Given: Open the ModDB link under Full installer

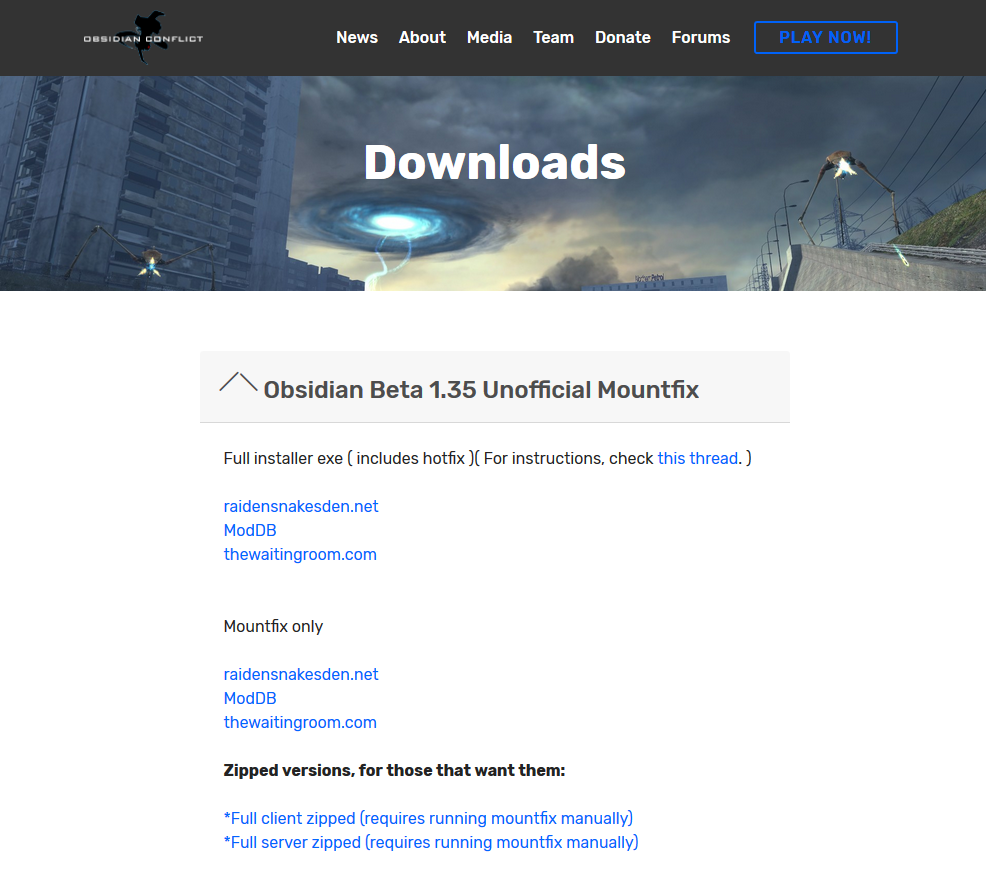Looking at the screenshot, I should (250, 530).
